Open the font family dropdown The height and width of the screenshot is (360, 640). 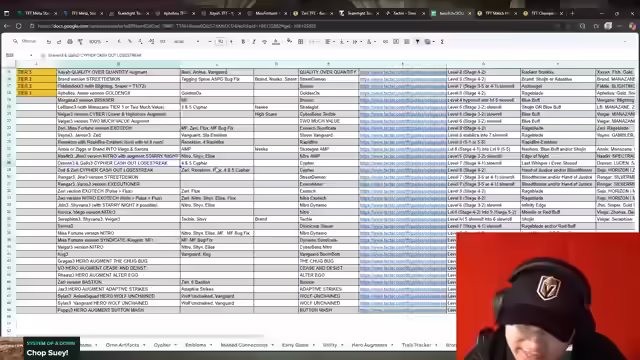tap(187, 42)
